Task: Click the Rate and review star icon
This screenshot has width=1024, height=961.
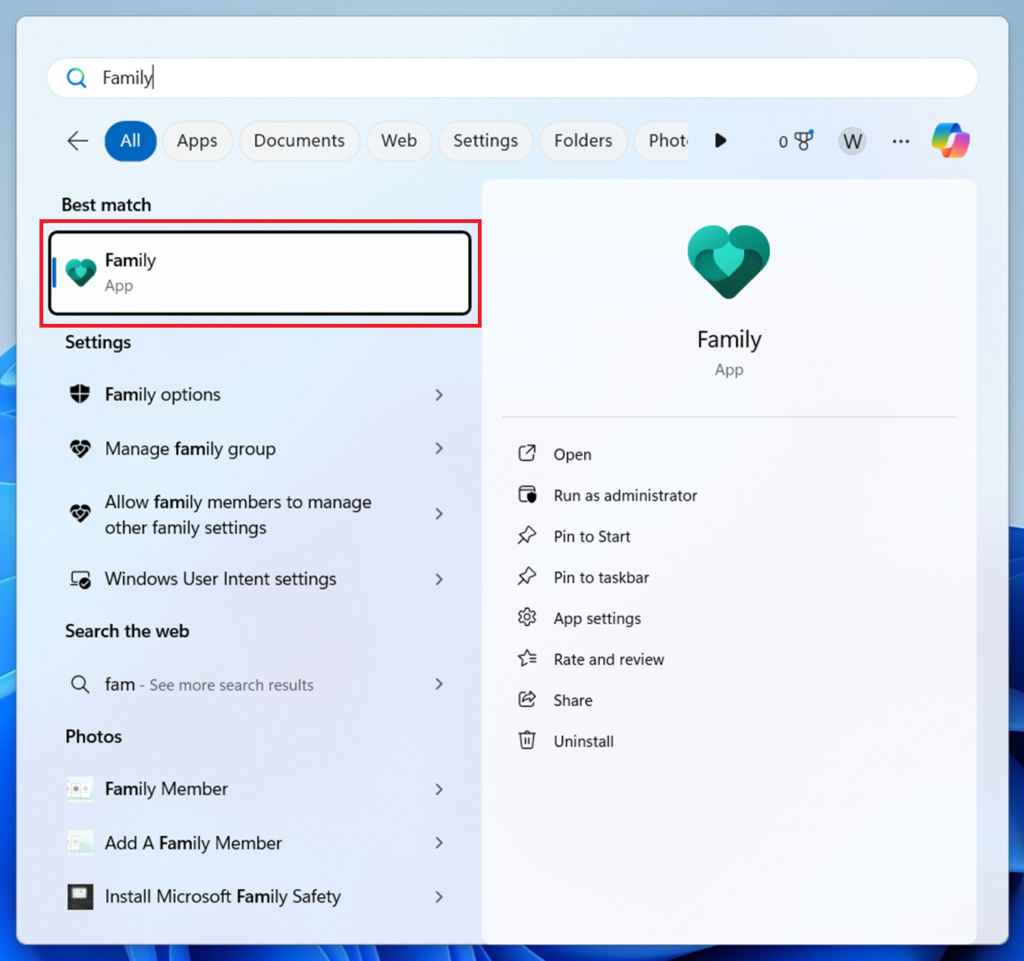Action: pos(527,659)
